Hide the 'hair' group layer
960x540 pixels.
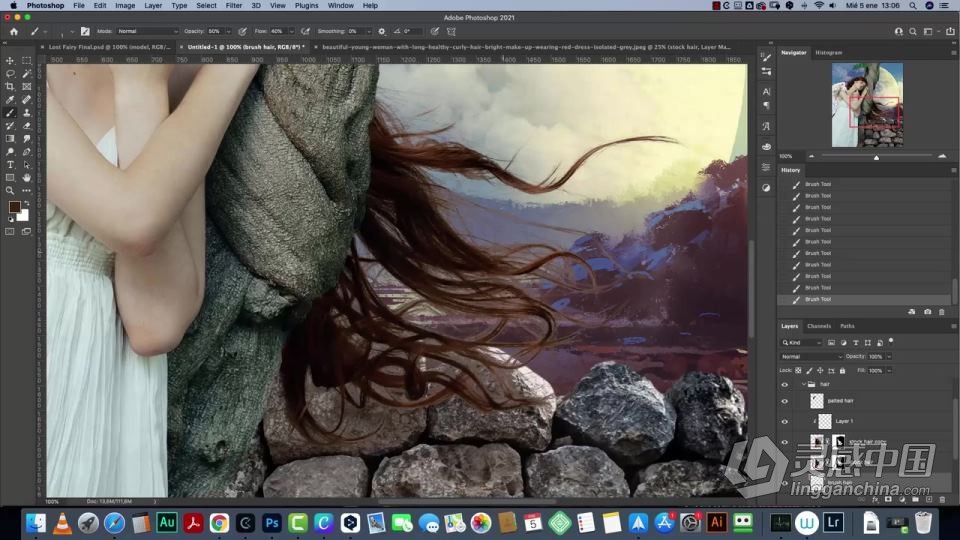784,384
